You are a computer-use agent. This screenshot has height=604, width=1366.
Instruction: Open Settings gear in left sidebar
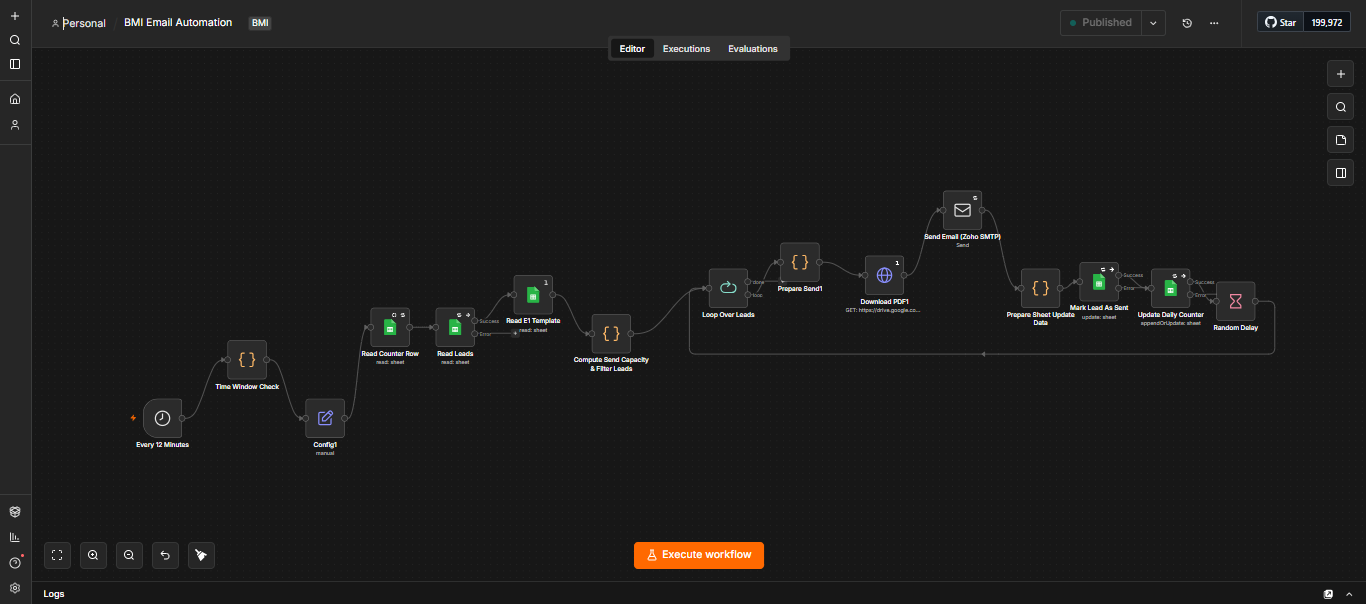tap(15, 588)
